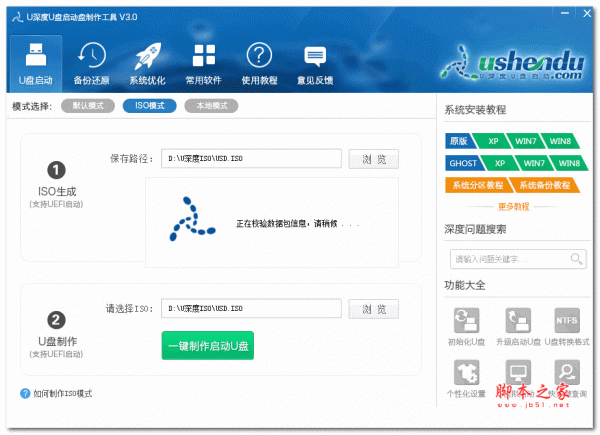Open the 使用教程 help tutorial
The height and width of the screenshot is (435, 600).
tap(259, 64)
